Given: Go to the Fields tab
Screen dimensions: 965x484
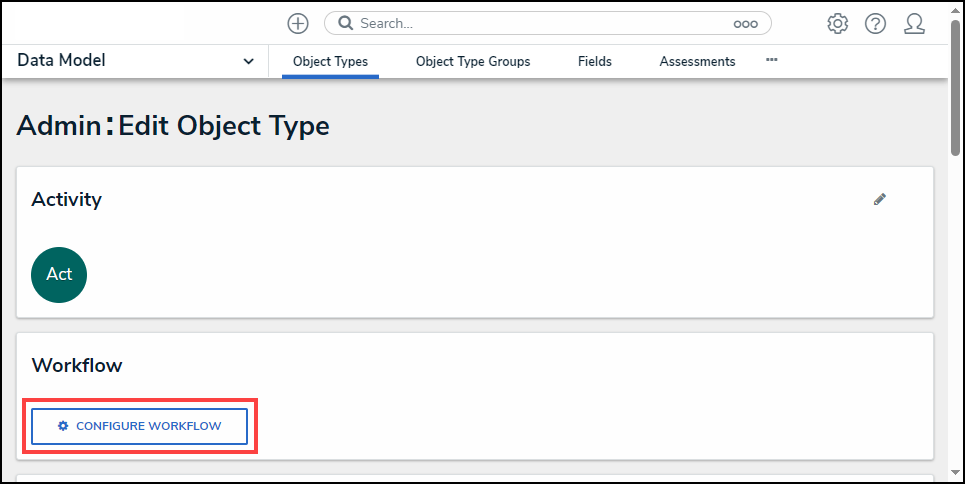Looking at the screenshot, I should pyautogui.click(x=595, y=62).
